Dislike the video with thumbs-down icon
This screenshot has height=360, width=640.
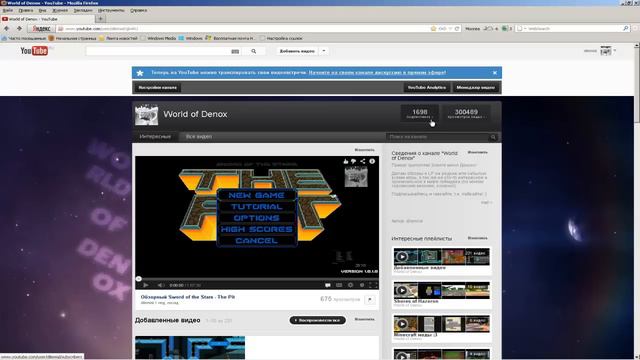pos(353,161)
